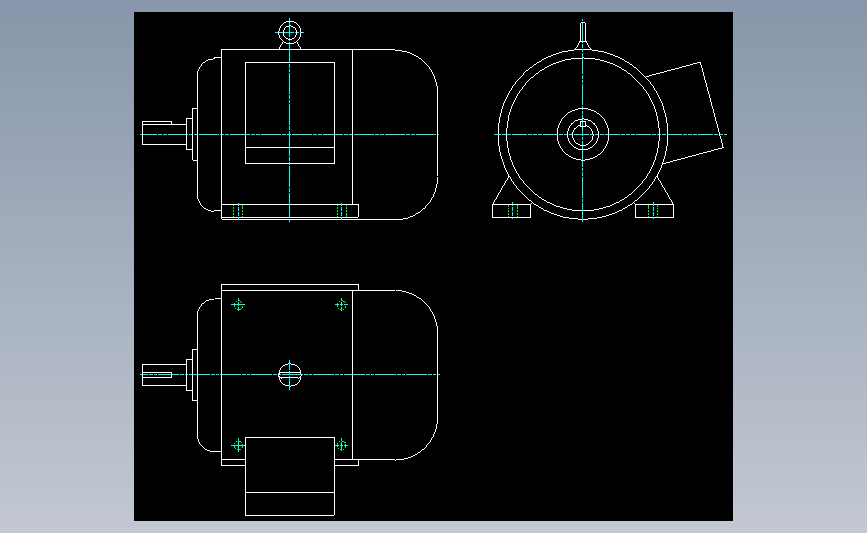
Task: Click the motor shaft in the side view
Action: point(164,133)
